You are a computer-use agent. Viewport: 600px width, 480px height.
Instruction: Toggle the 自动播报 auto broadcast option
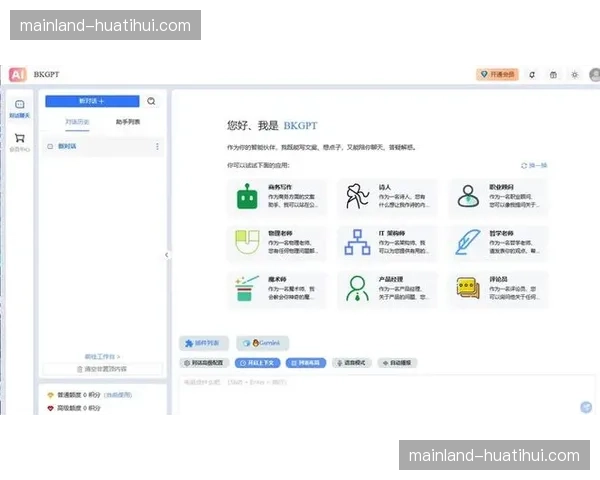click(x=400, y=363)
